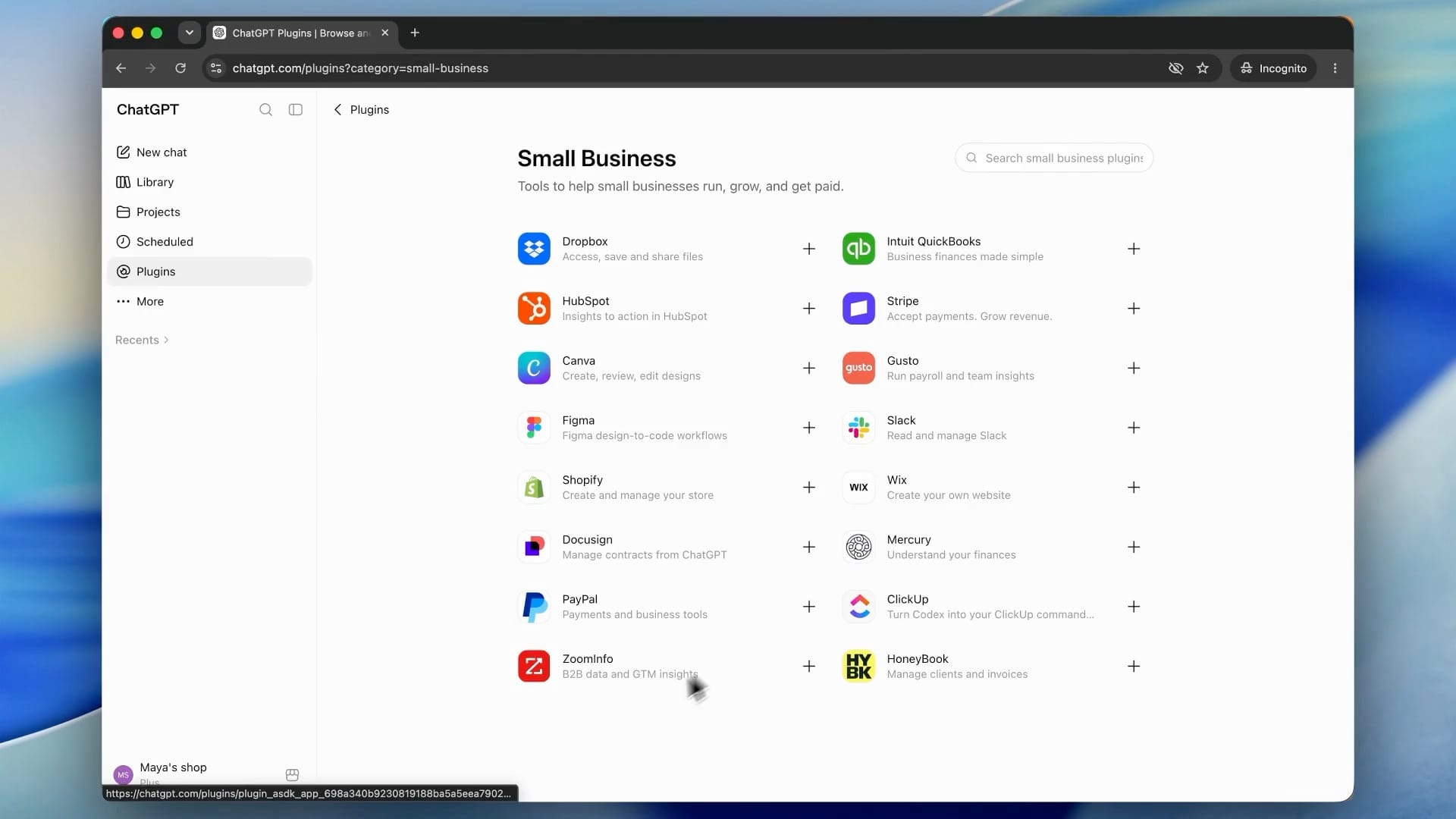Reload the page

pos(180,68)
